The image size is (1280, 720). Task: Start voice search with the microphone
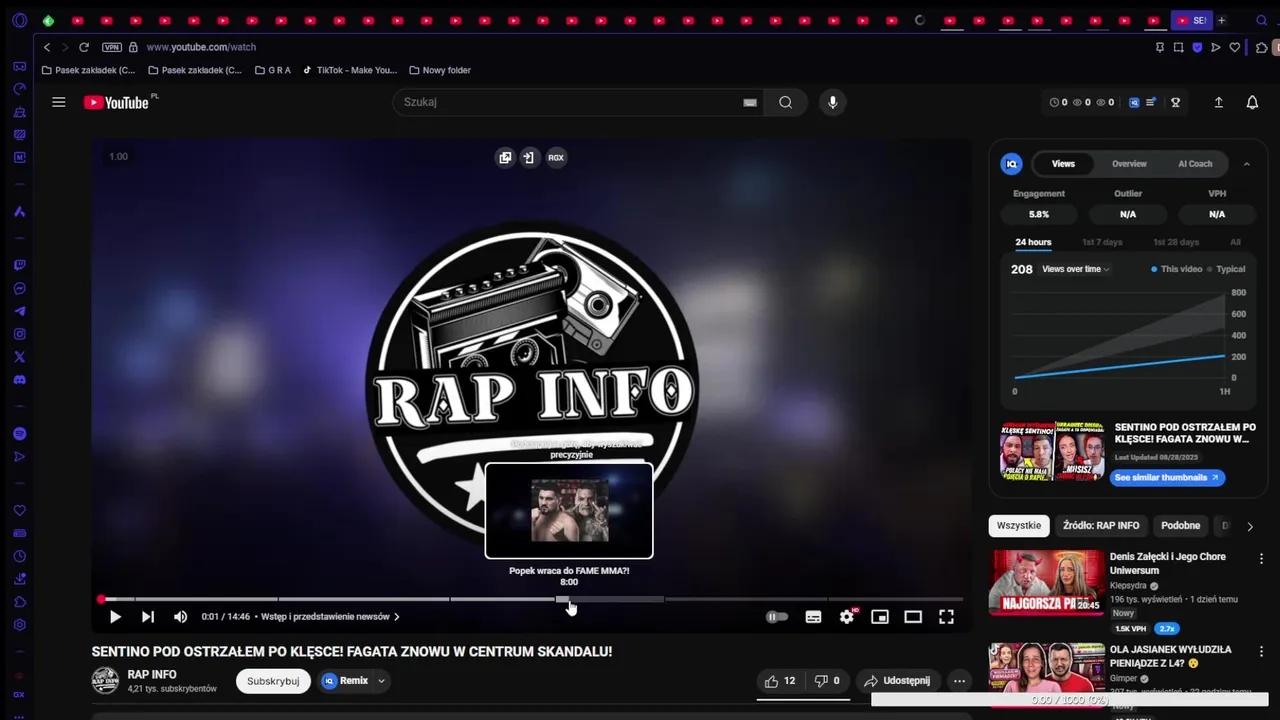[x=832, y=102]
